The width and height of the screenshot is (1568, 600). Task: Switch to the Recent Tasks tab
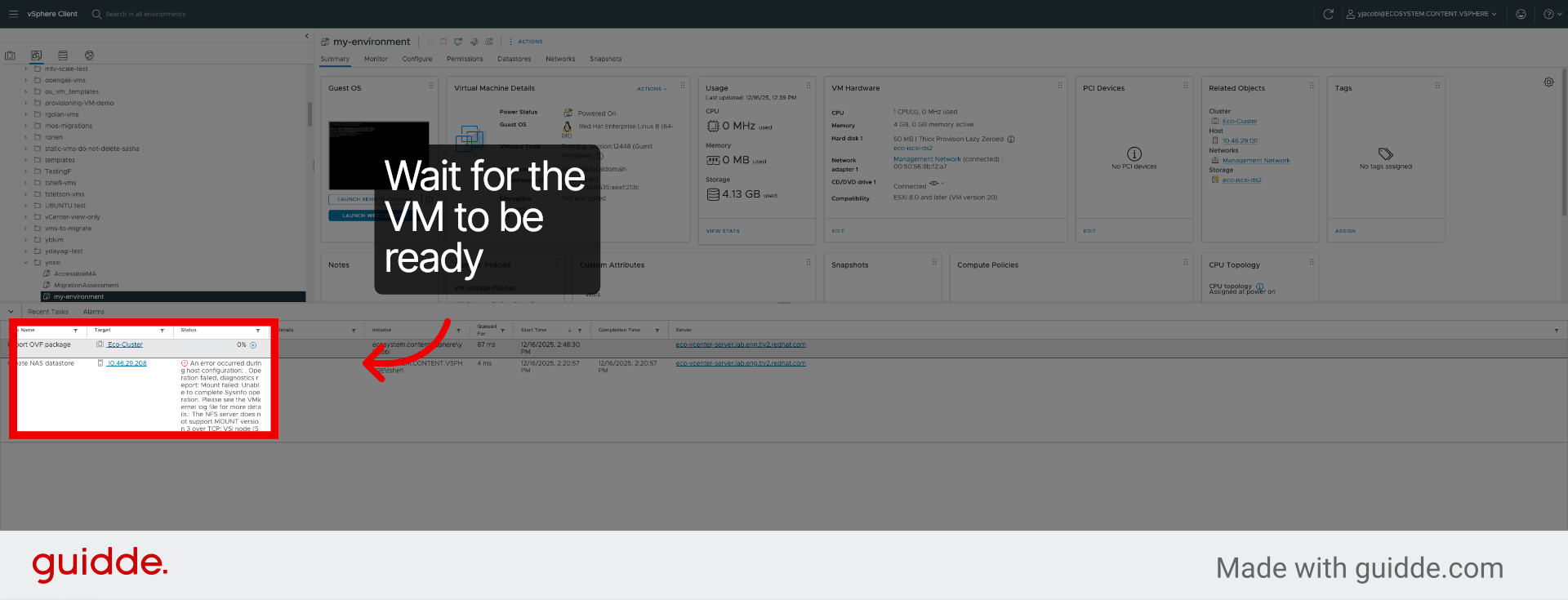click(x=48, y=312)
